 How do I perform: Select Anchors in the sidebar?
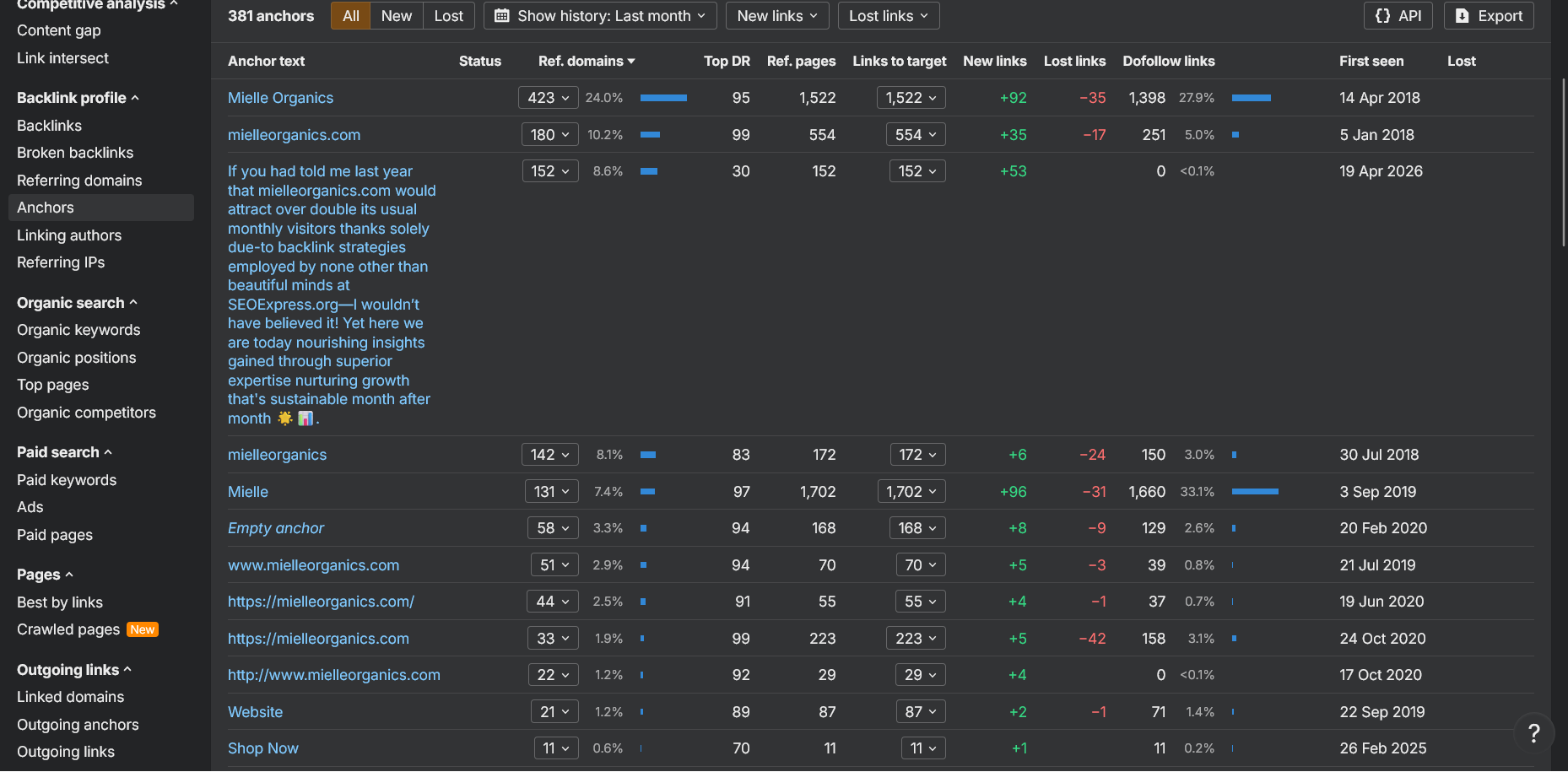point(101,208)
